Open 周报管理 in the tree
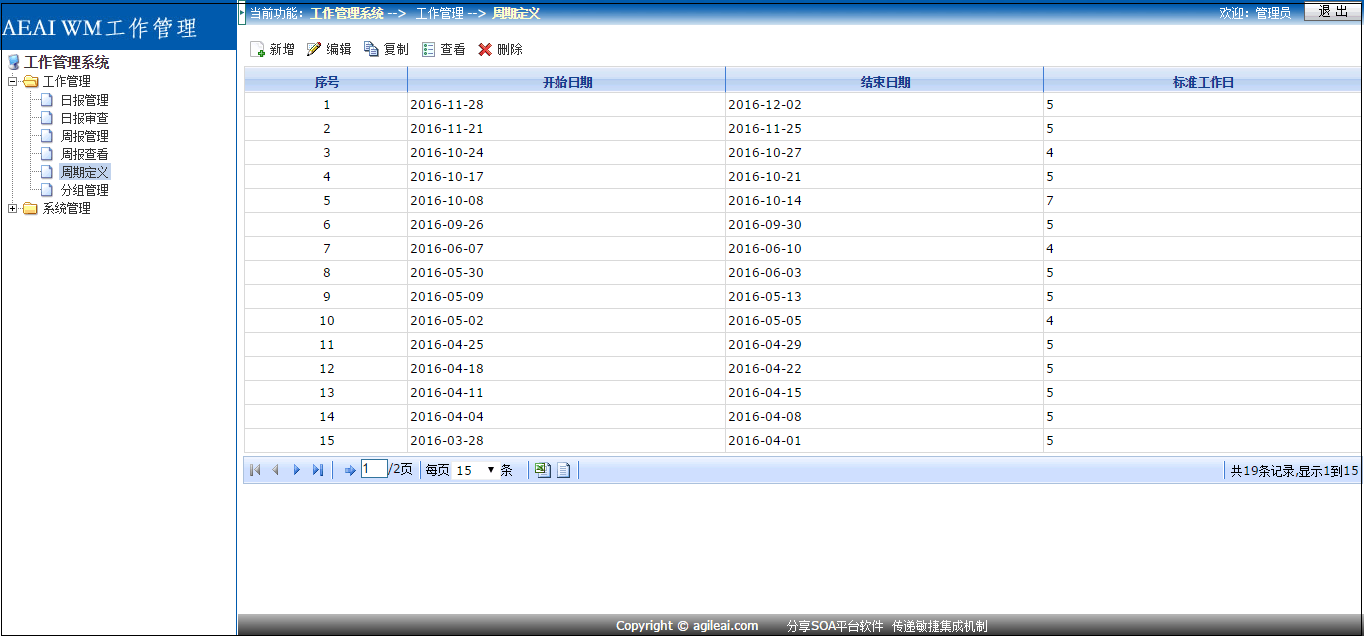The height and width of the screenshot is (636, 1364). click(x=85, y=136)
